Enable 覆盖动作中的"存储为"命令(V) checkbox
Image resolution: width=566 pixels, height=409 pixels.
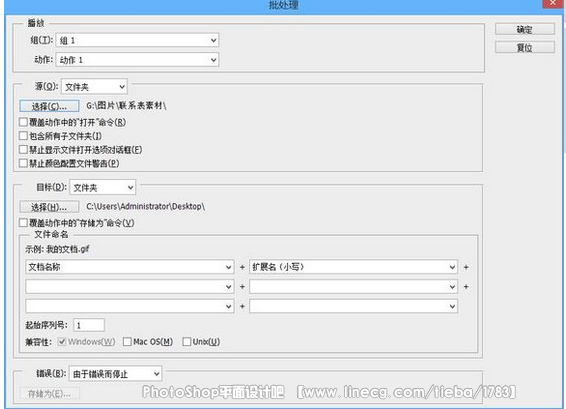(x=23, y=223)
